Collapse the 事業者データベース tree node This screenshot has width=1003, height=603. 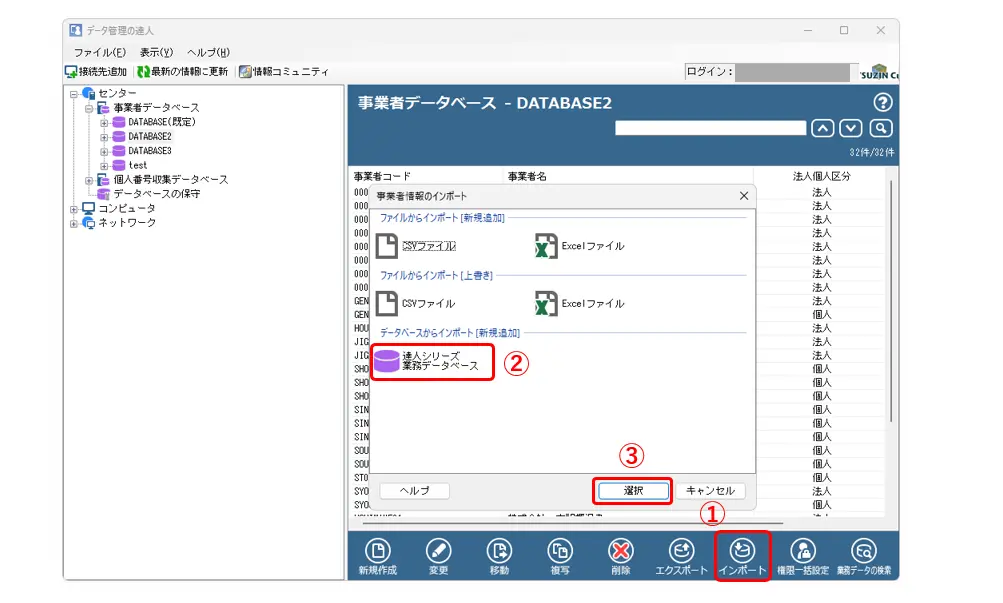tap(89, 108)
